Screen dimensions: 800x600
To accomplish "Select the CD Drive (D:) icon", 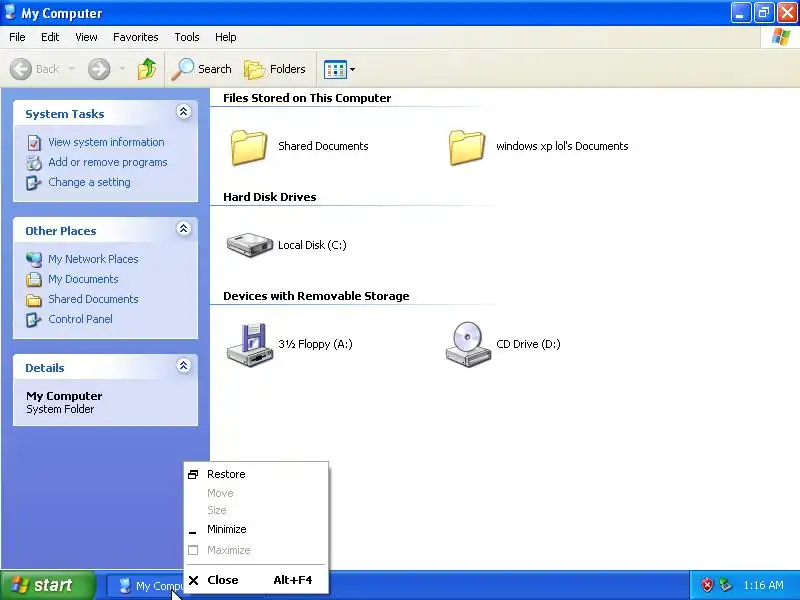I will (x=468, y=344).
